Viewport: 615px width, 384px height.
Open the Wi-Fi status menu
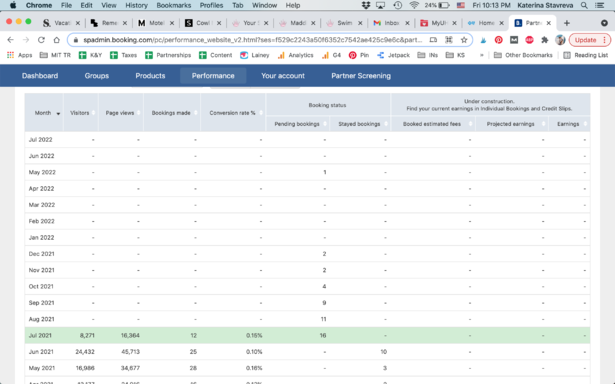click(414, 5)
